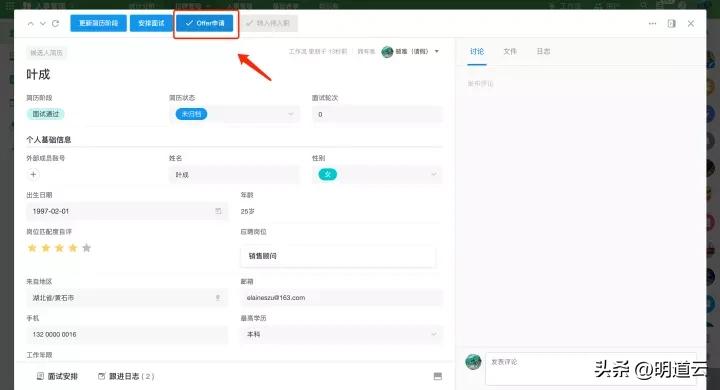
Task: Open calendar icon in 出生日期 field
Action: pyautogui.click(x=218, y=211)
